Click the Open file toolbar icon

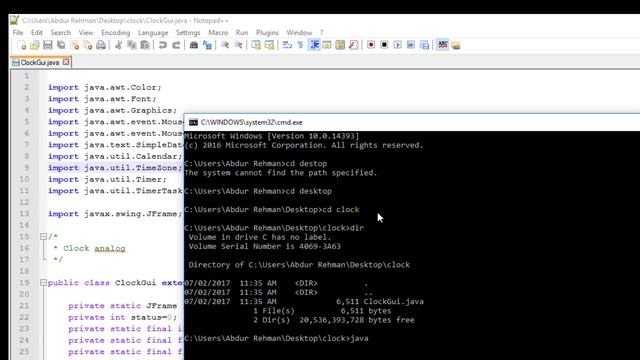(x=35, y=45)
